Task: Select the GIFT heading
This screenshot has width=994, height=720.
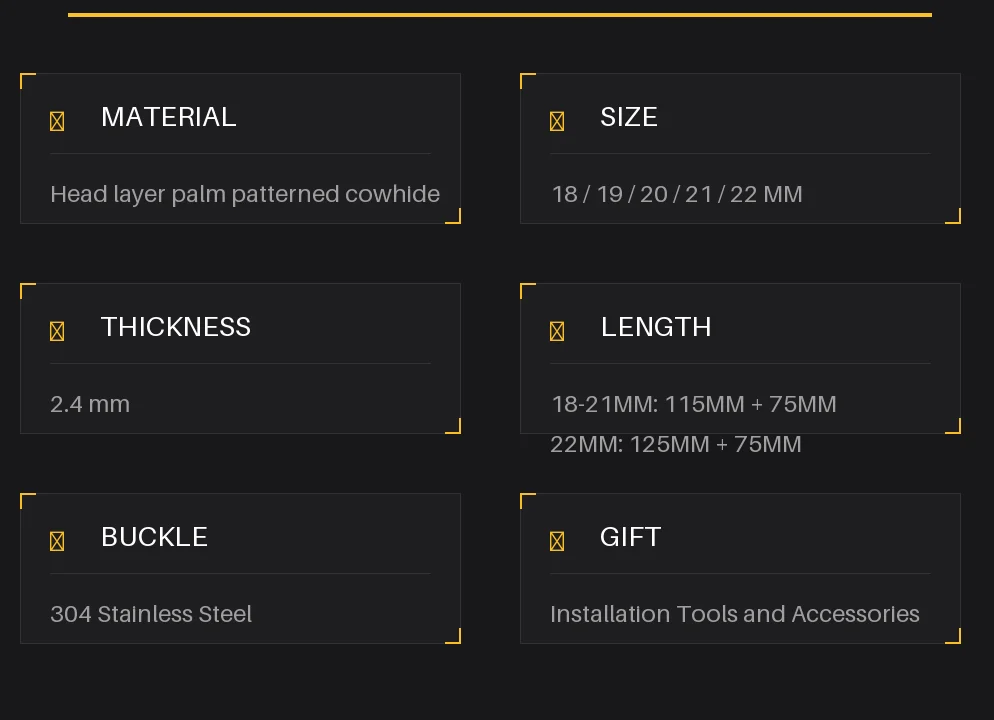Action: [x=630, y=537]
